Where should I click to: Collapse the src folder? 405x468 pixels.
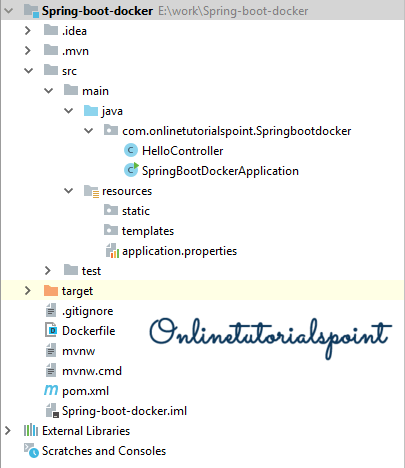(x=29, y=71)
